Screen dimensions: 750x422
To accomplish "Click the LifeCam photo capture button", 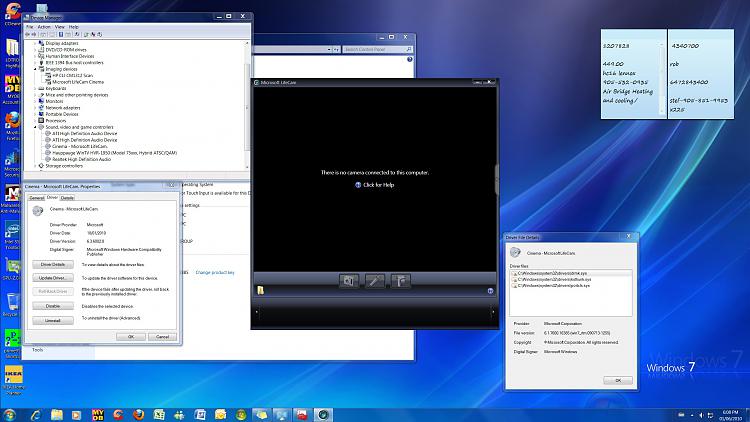I will [x=349, y=281].
